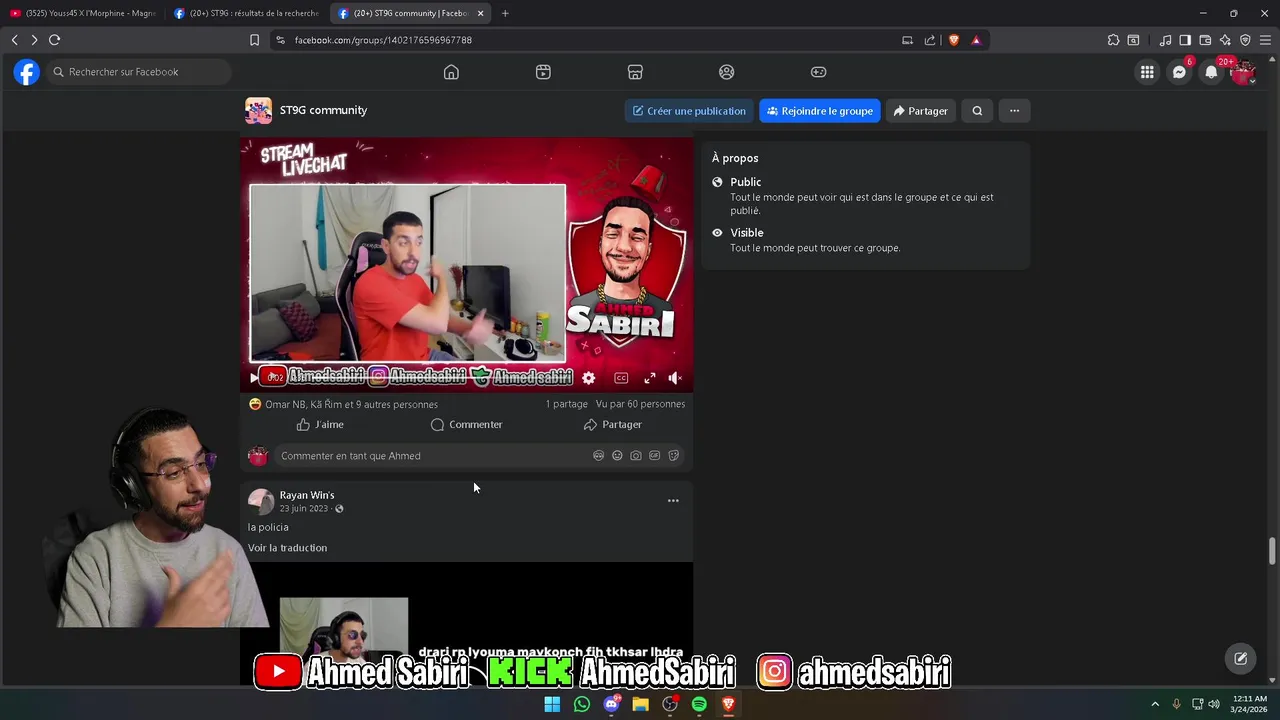Click the ST9G community group title

pyautogui.click(x=323, y=110)
